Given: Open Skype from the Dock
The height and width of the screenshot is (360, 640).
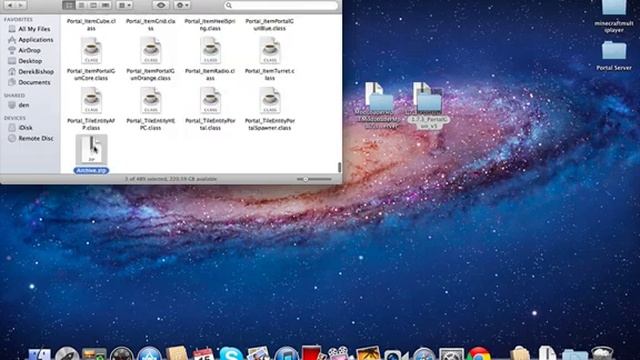Looking at the screenshot, I should click(x=231, y=354).
